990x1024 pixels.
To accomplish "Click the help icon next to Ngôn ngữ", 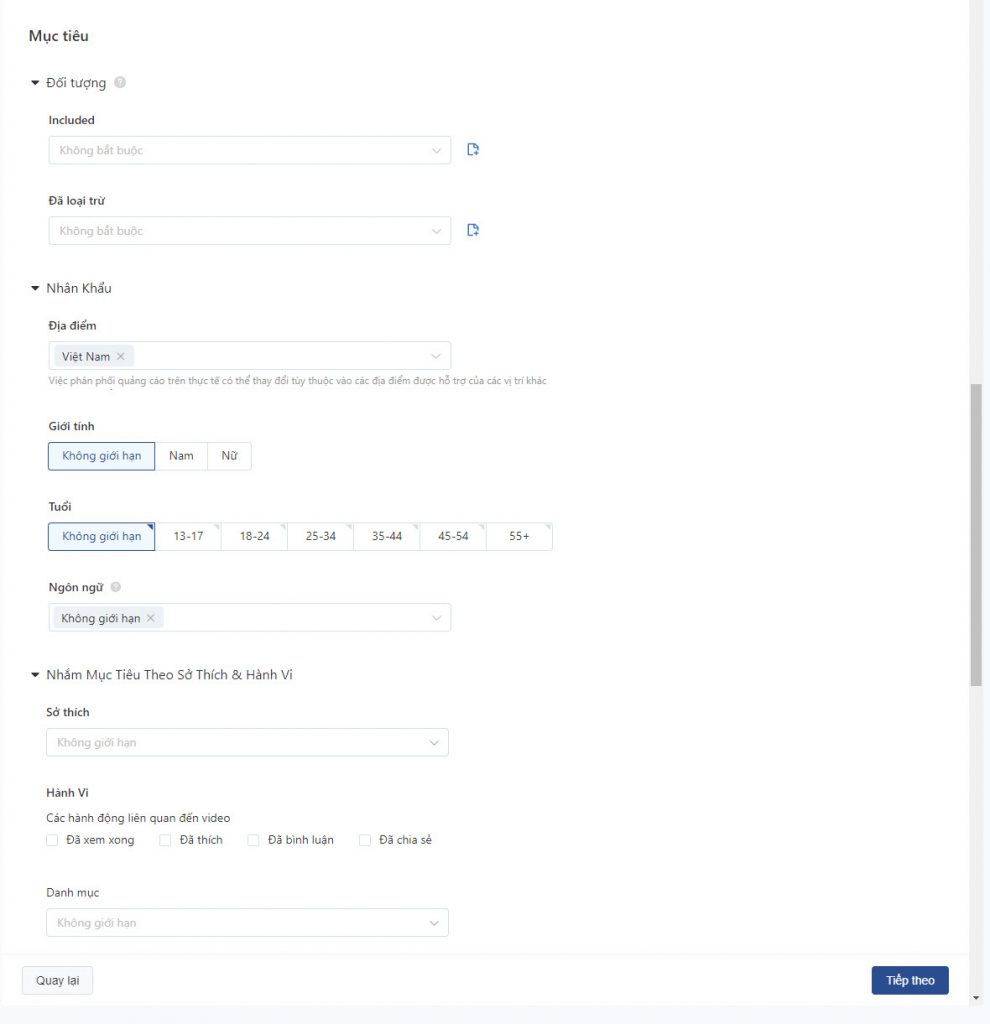I will (x=116, y=586).
